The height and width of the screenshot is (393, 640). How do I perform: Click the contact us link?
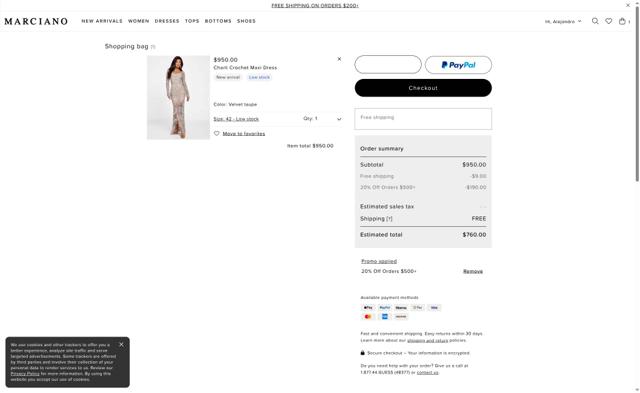click(x=428, y=373)
